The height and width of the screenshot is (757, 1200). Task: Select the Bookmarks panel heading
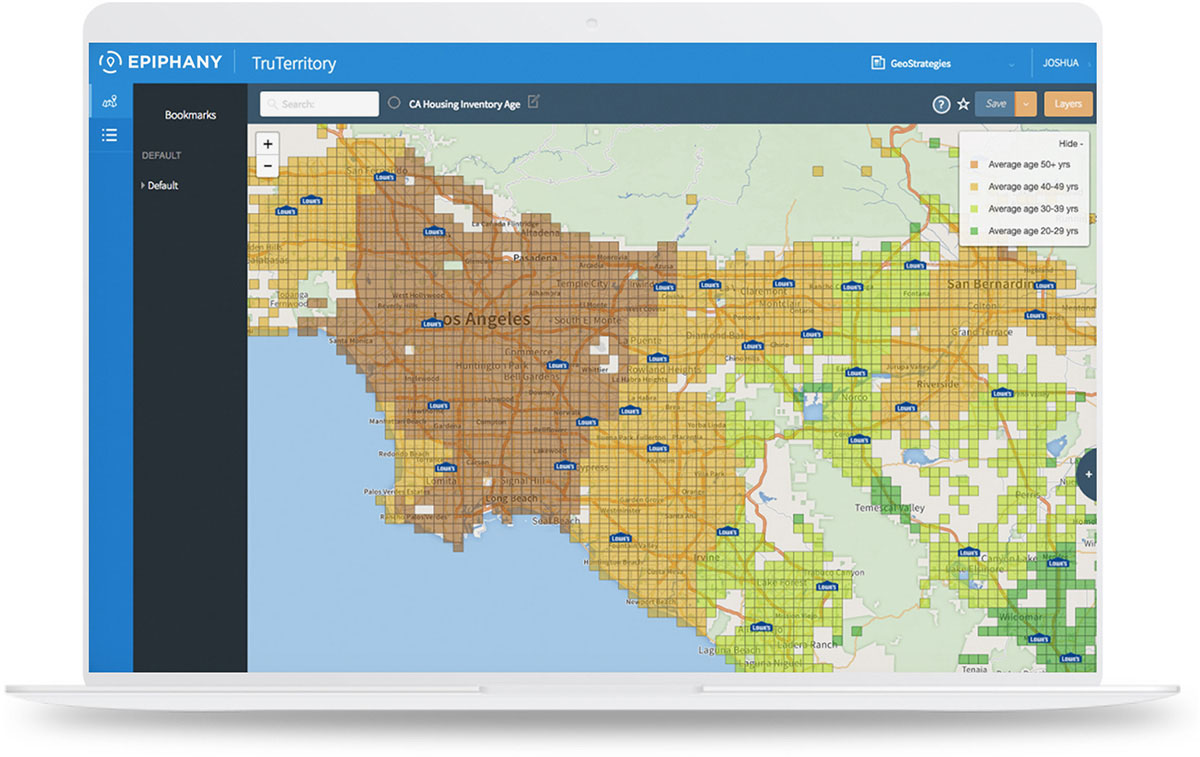[x=190, y=115]
